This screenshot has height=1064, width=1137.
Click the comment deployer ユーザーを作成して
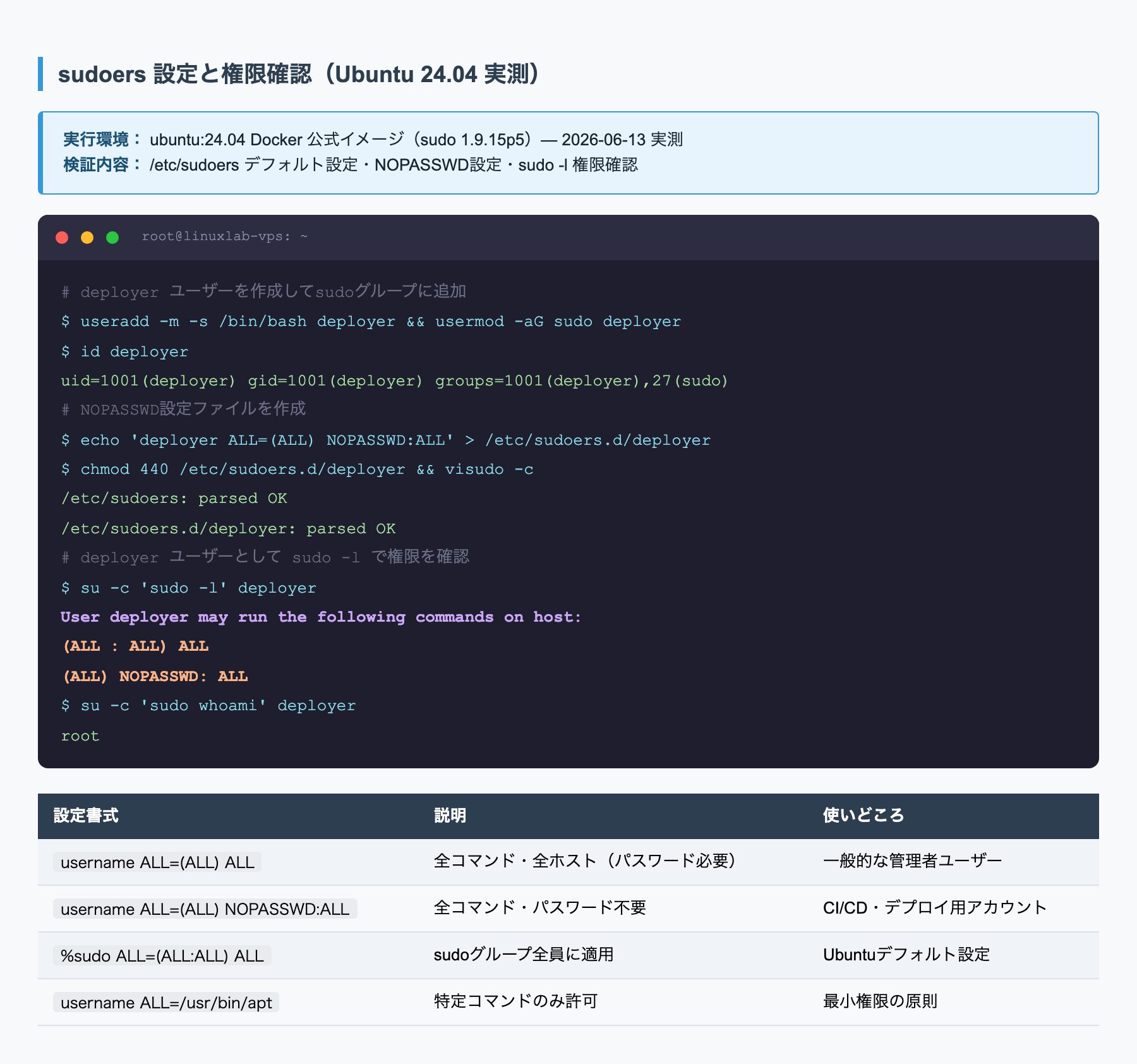coord(263,291)
